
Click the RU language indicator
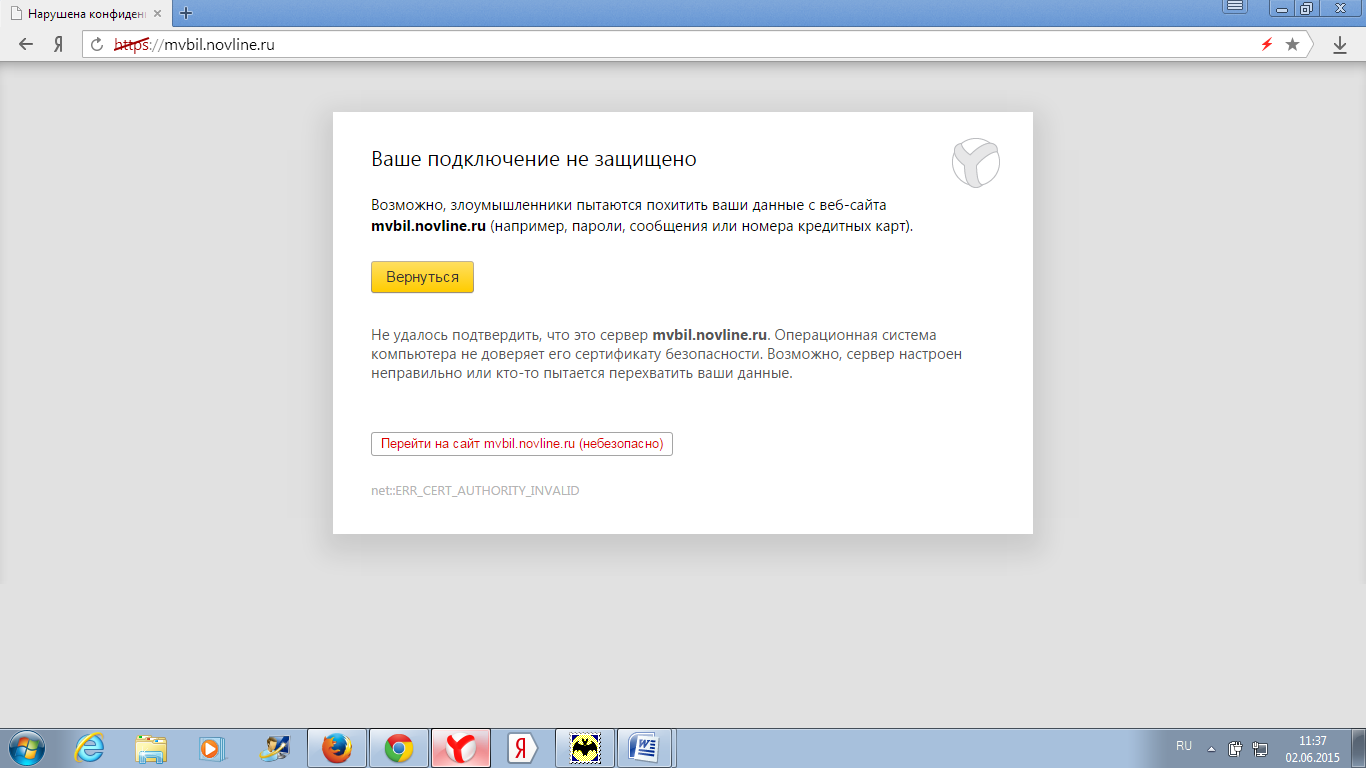(x=1184, y=746)
